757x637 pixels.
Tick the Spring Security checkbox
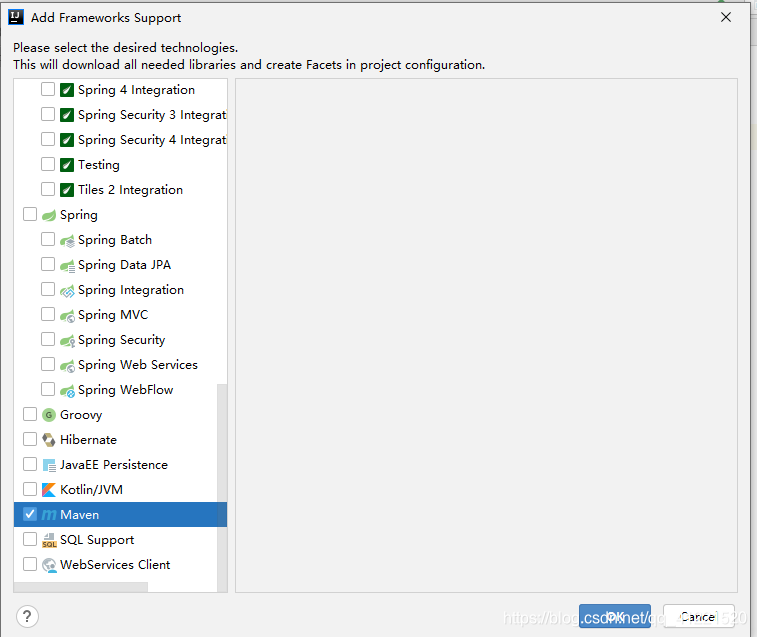(x=48, y=339)
